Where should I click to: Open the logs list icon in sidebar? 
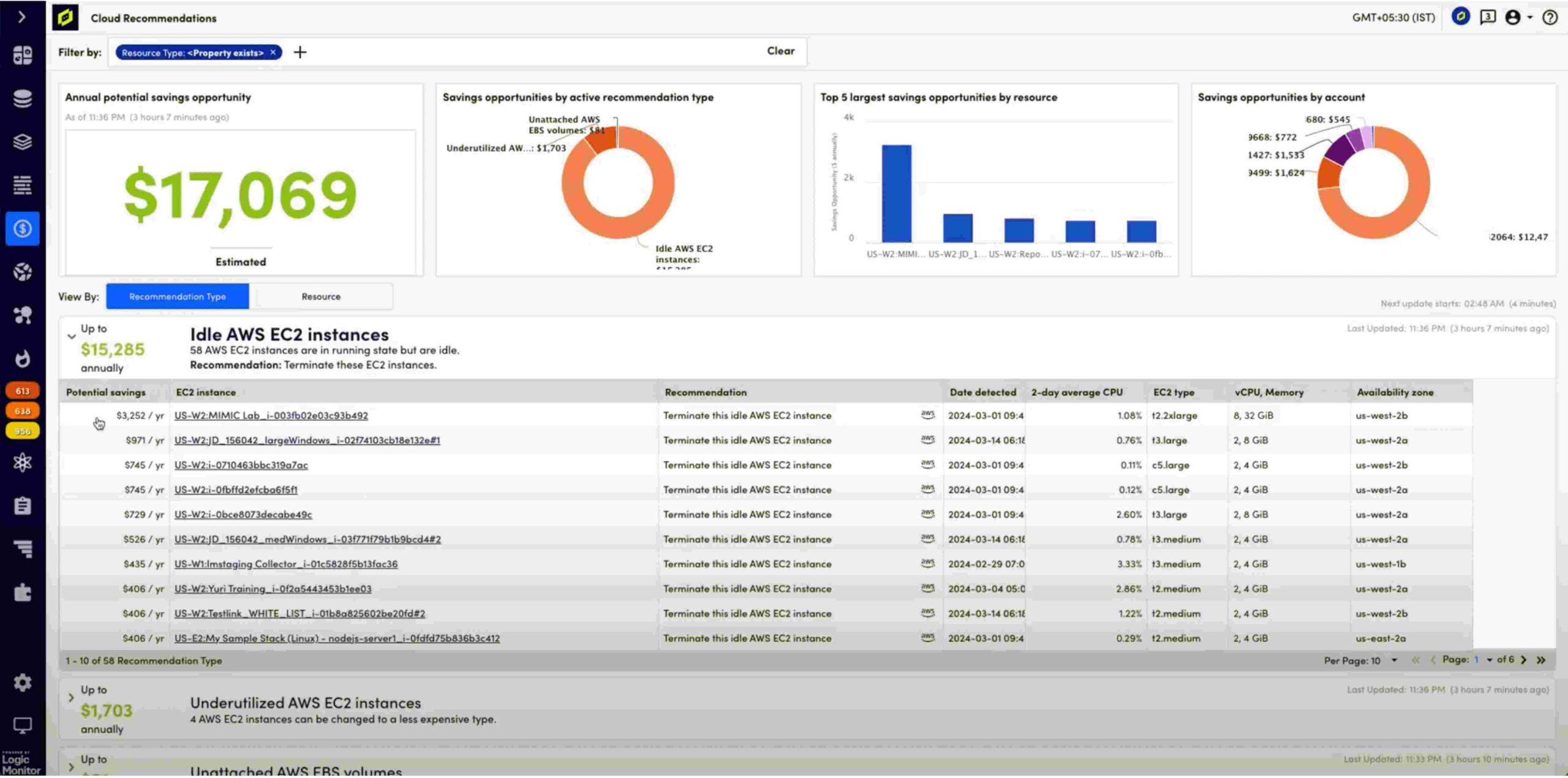tap(23, 185)
